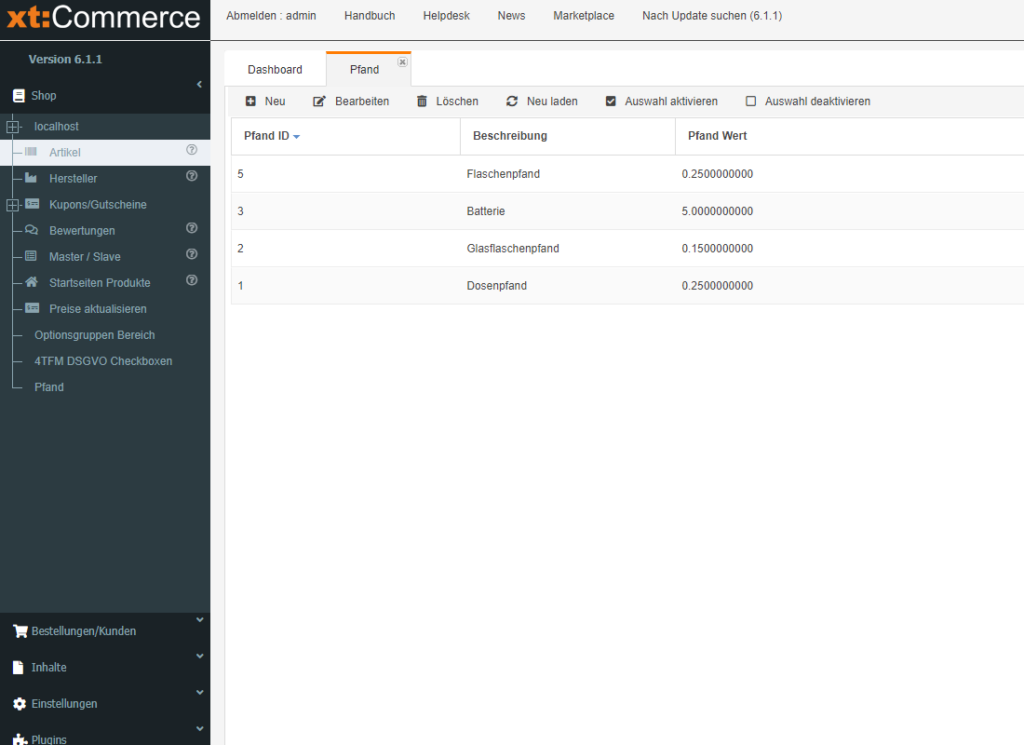Click help icon beside Bewertungen
This screenshot has height=745, width=1024.
click(x=192, y=228)
